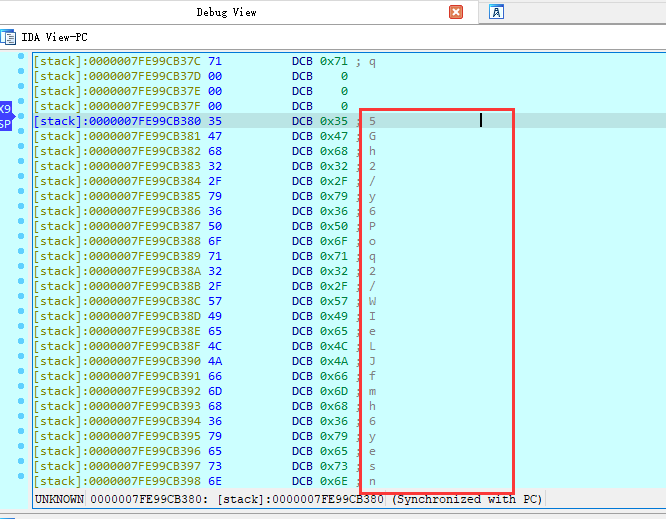The image size is (666, 519).
Task: Click the X9 register marker
Action: pyautogui.click(x=6, y=109)
